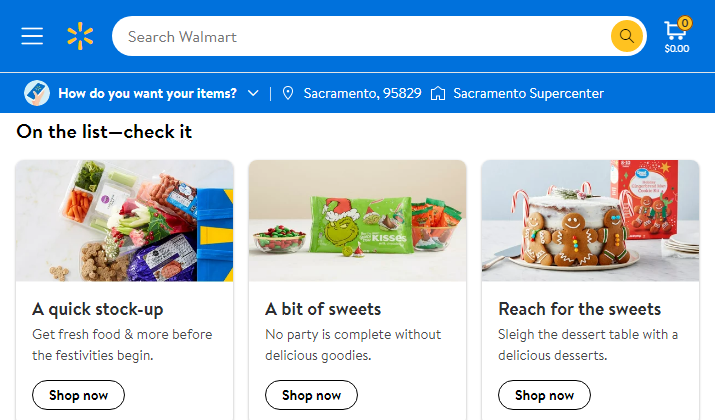715x420 pixels.
Task: Click the 'A bit of sweets' heading
Action: pos(323,309)
